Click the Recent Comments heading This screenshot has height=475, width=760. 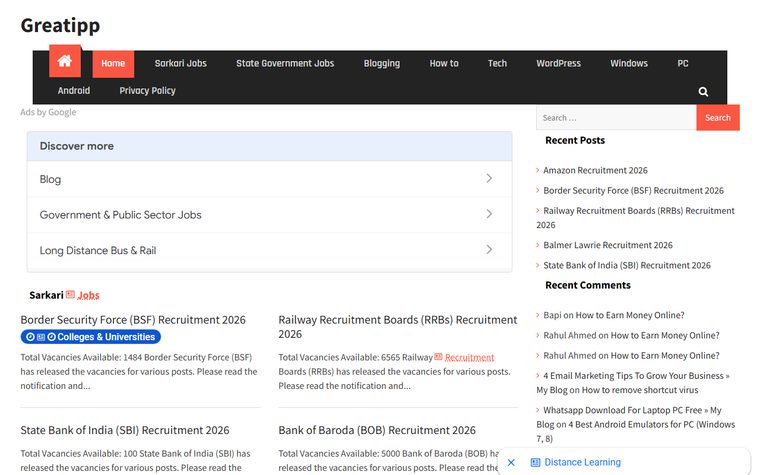click(587, 285)
